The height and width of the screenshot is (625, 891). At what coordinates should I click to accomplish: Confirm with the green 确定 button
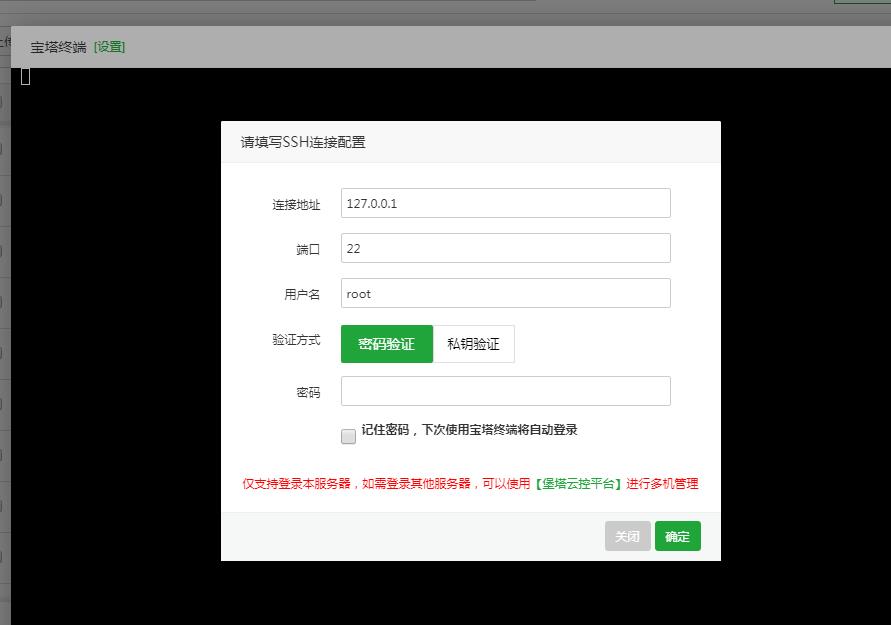pos(677,536)
